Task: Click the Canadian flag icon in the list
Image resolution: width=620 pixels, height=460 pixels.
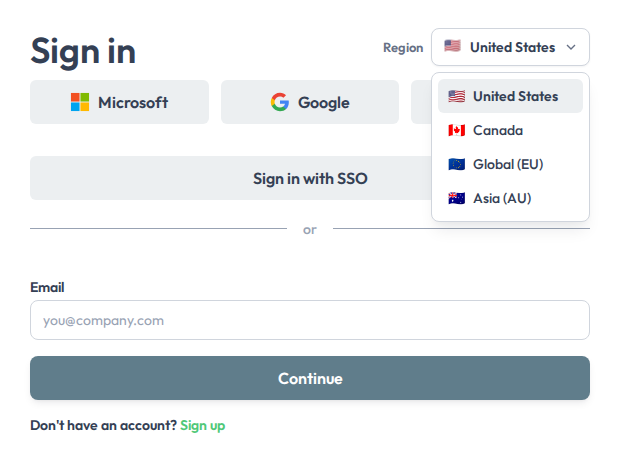Action: tap(457, 130)
